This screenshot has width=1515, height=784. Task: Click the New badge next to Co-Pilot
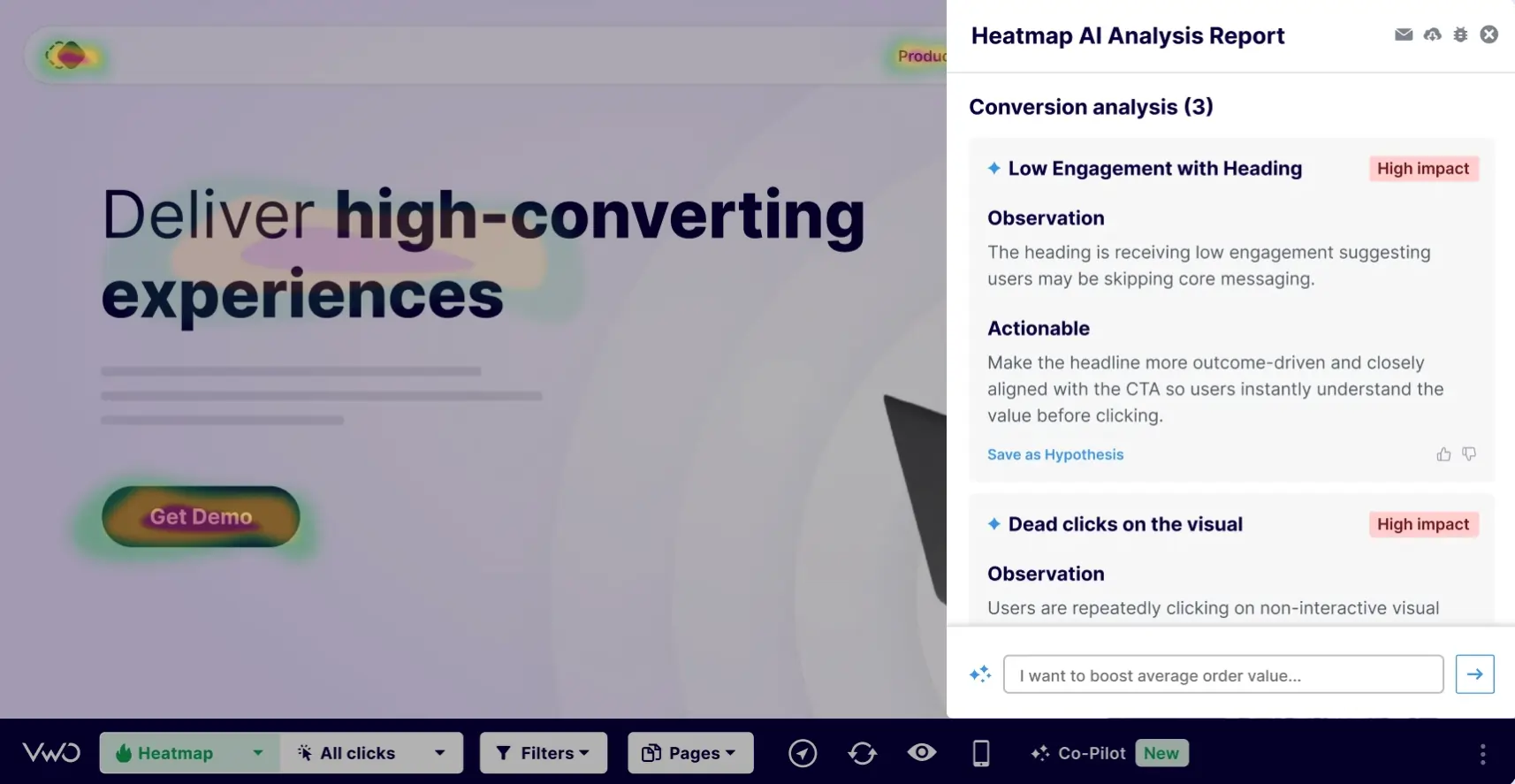tap(1161, 753)
